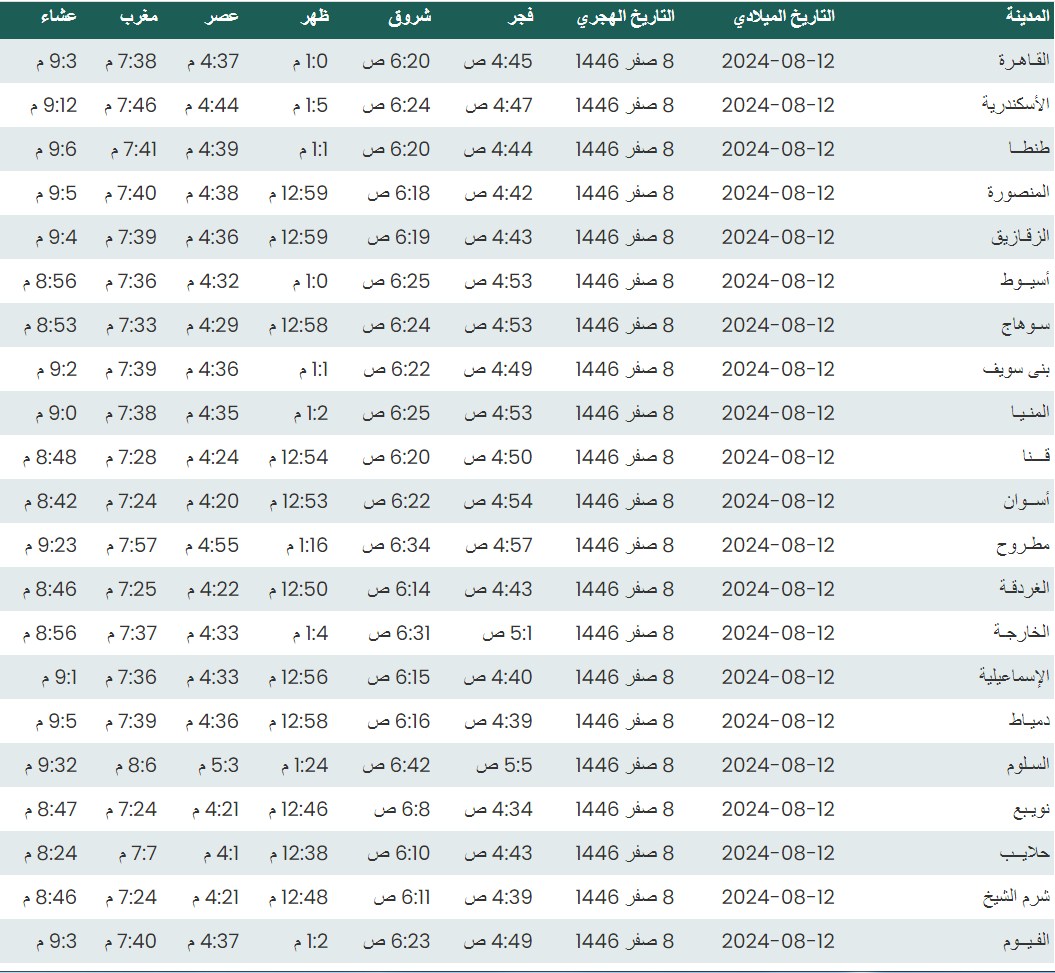
Task: Click the Hijri date in the شرم الشيخ row
Action: point(625,897)
